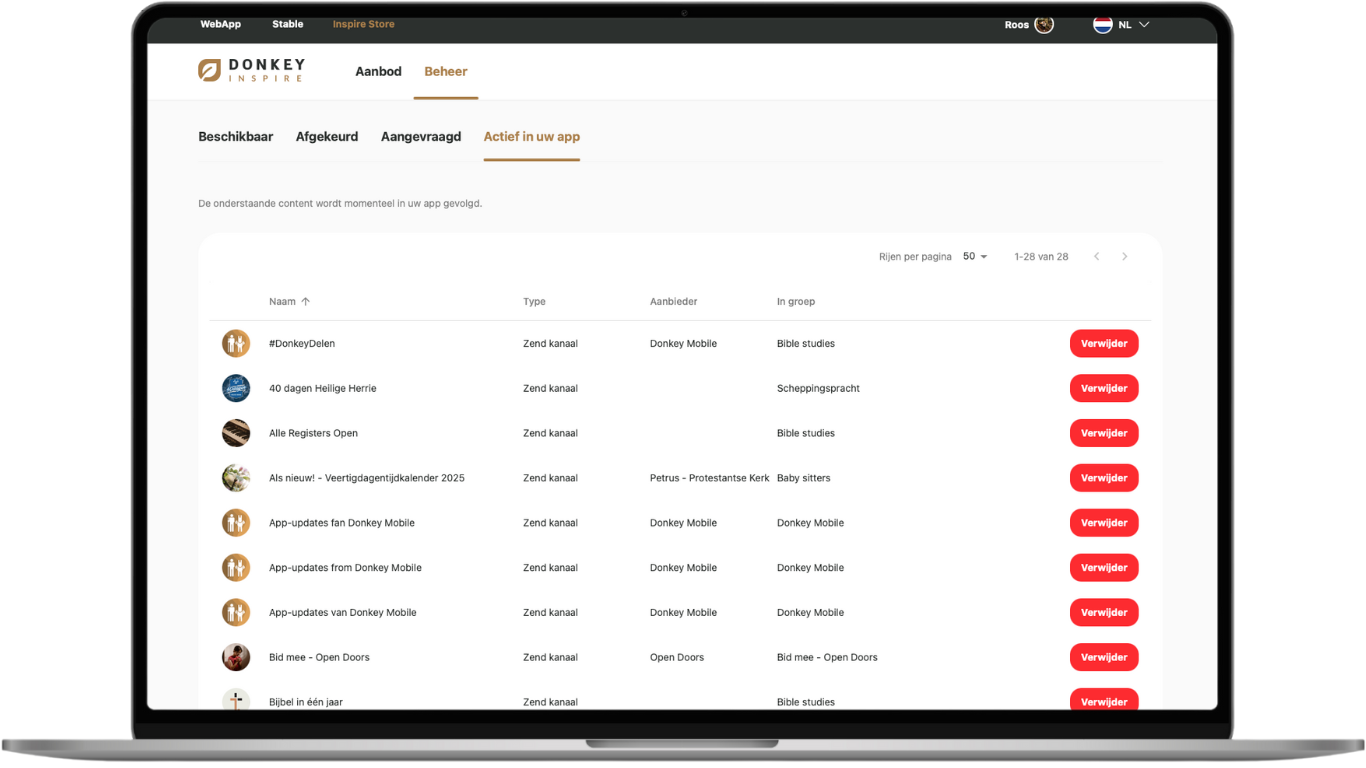Click the App-updates fan Donkey Mobile avatar

[x=236, y=523]
